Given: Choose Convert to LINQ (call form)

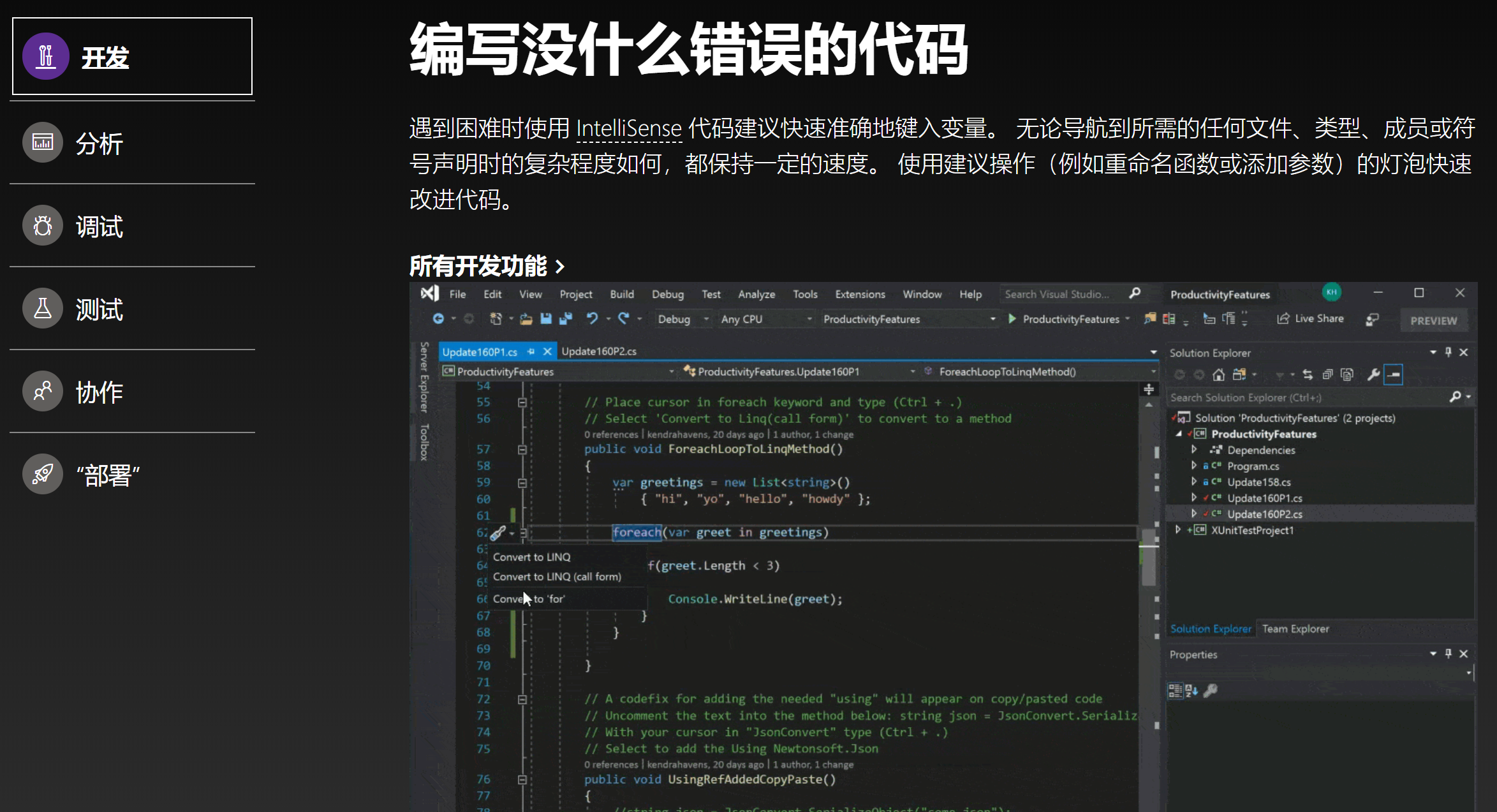Looking at the screenshot, I should [x=557, y=577].
